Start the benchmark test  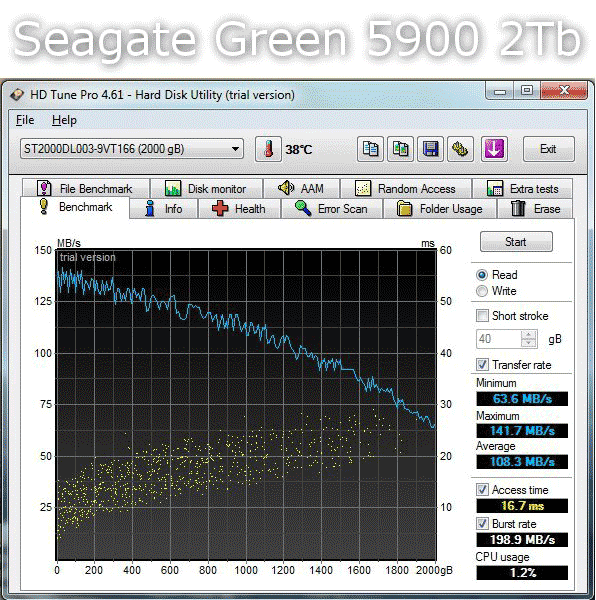pyautogui.click(x=516, y=241)
